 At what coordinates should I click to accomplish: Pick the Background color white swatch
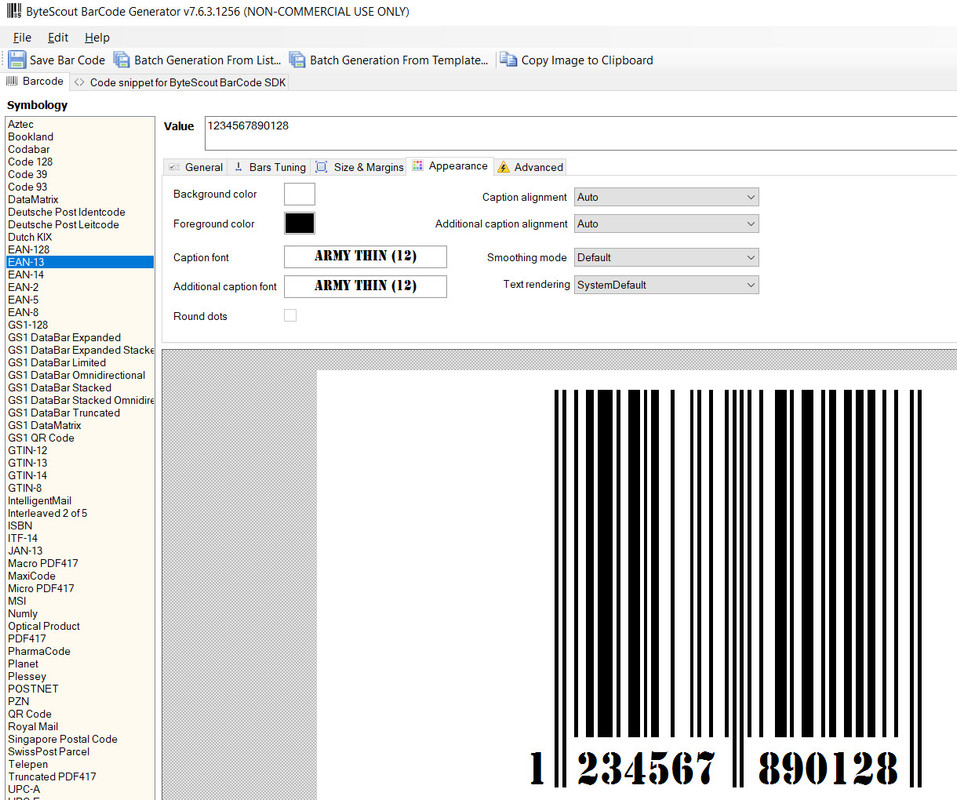point(300,194)
